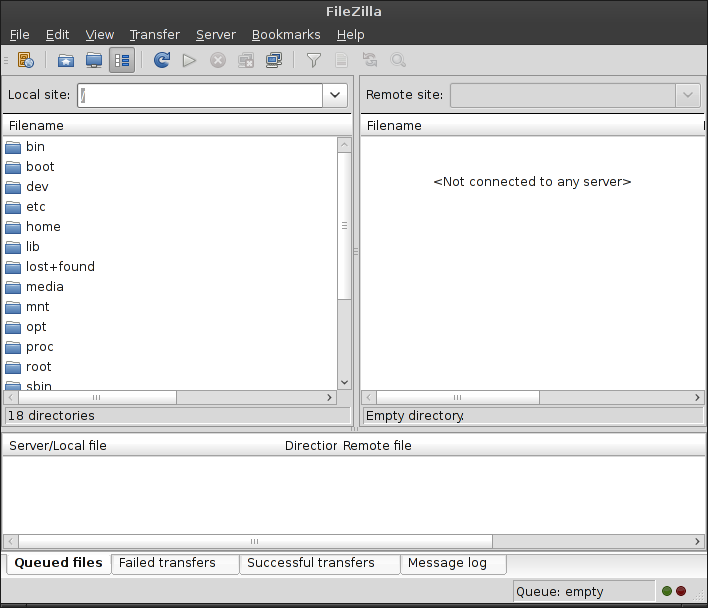
Task: Click local list vertical scrollbar thumb
Action: click(344, 226)
